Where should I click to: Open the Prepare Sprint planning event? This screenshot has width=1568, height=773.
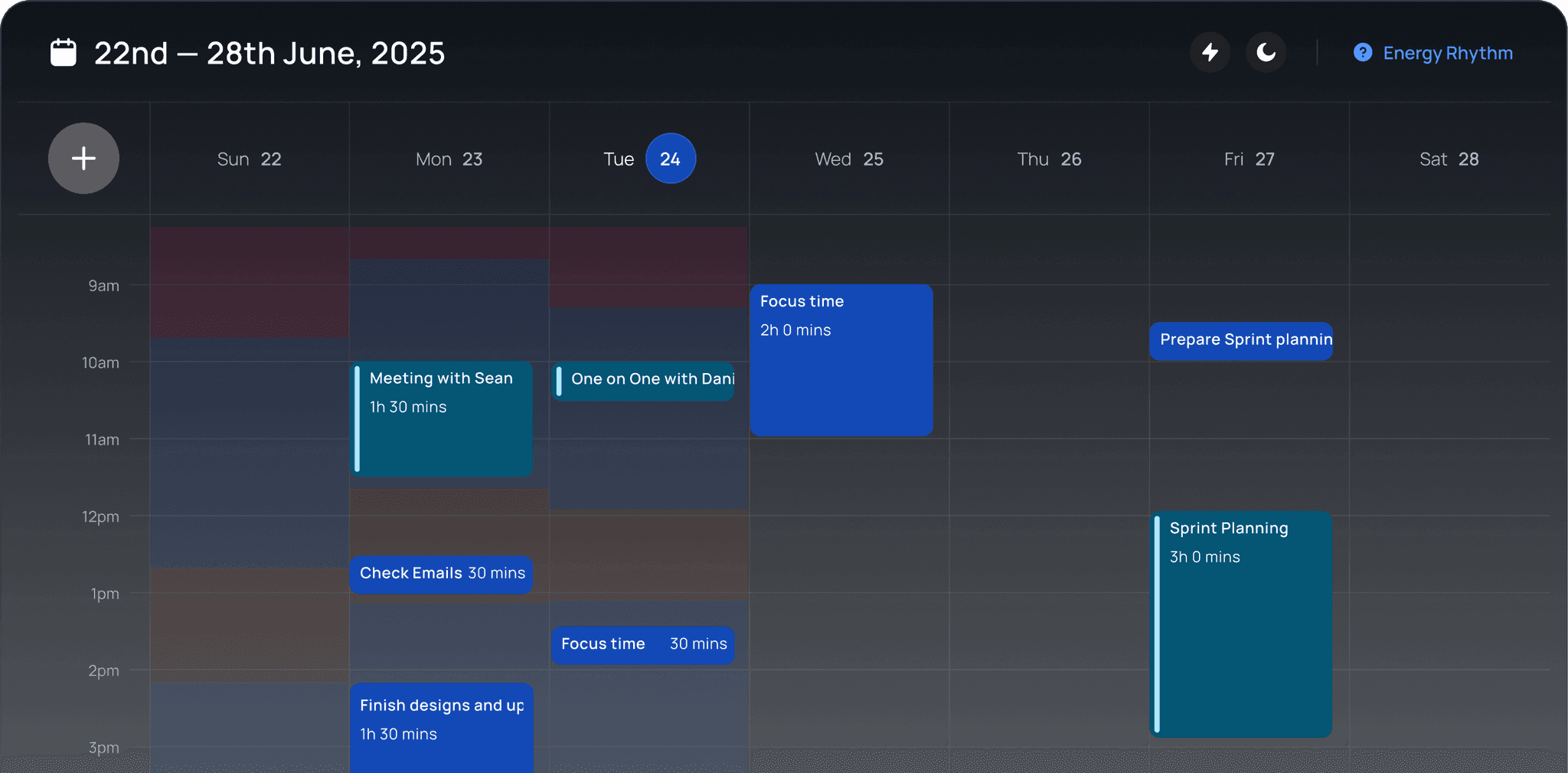(1241, 341)
